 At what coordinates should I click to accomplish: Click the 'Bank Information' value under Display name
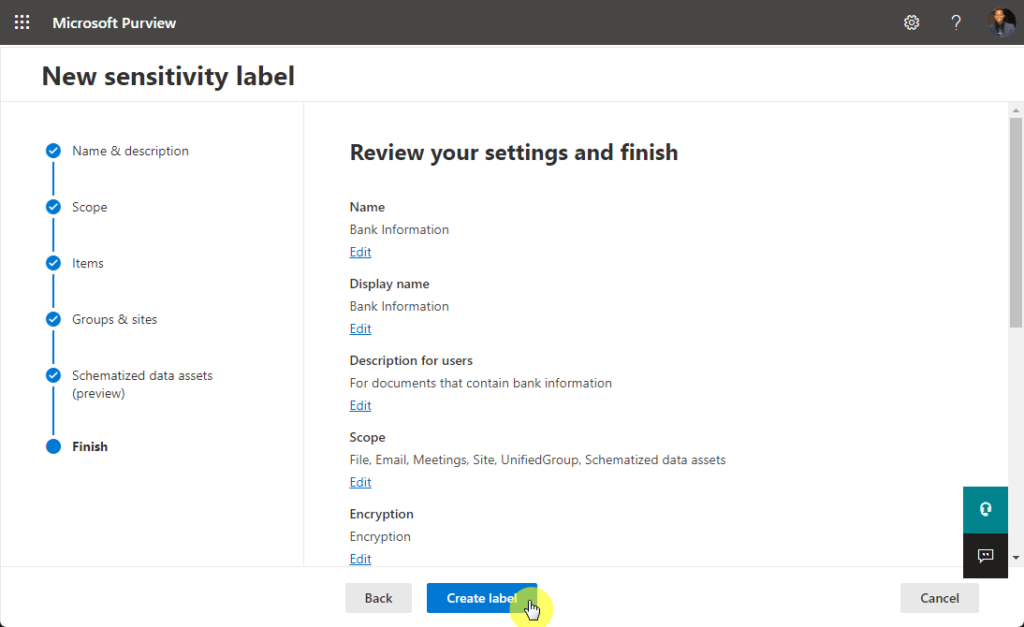(399, 306)
